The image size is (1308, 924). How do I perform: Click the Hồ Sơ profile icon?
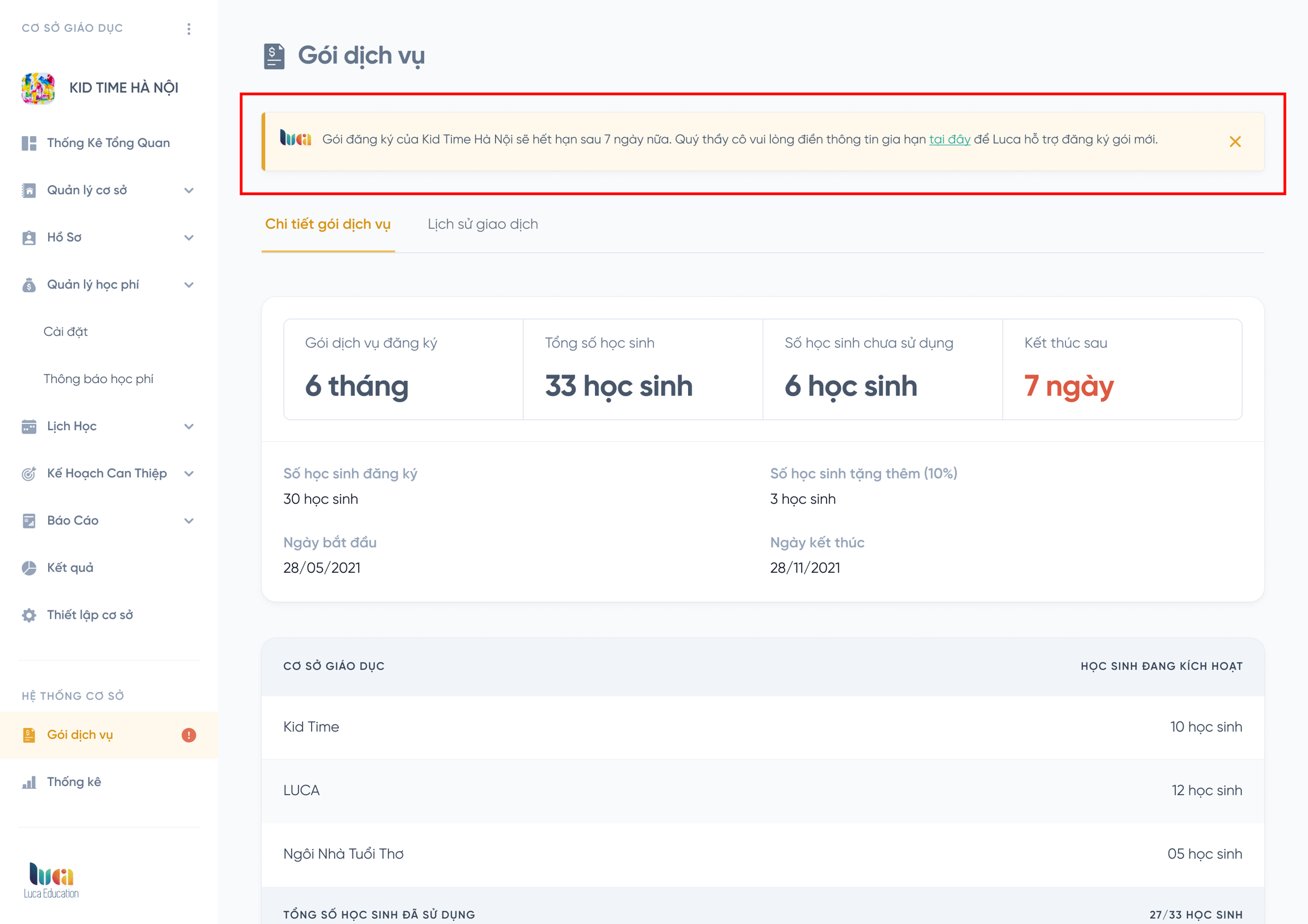coord(29,238)
